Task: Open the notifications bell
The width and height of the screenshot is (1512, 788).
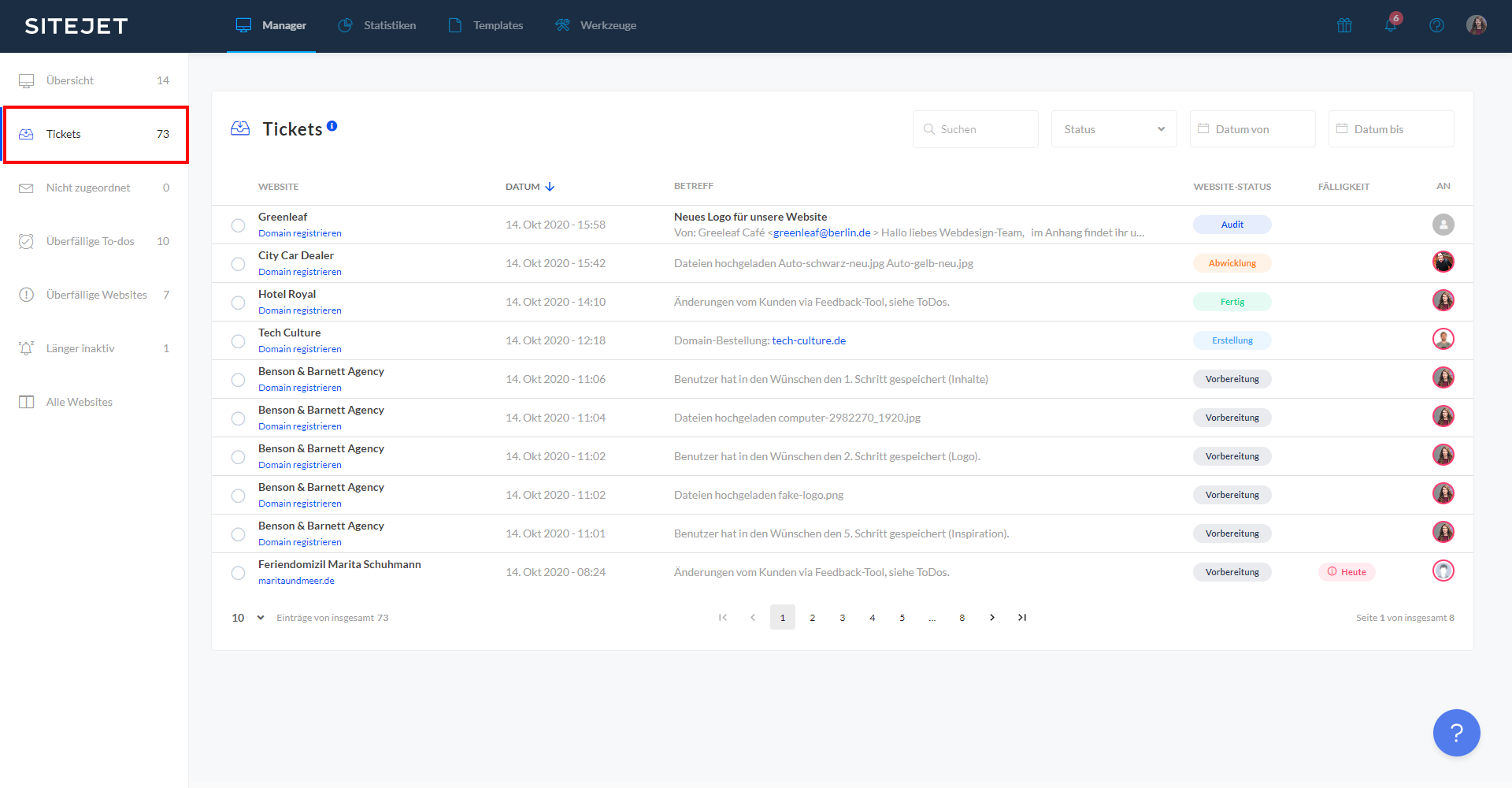Action: [1391, 25]
